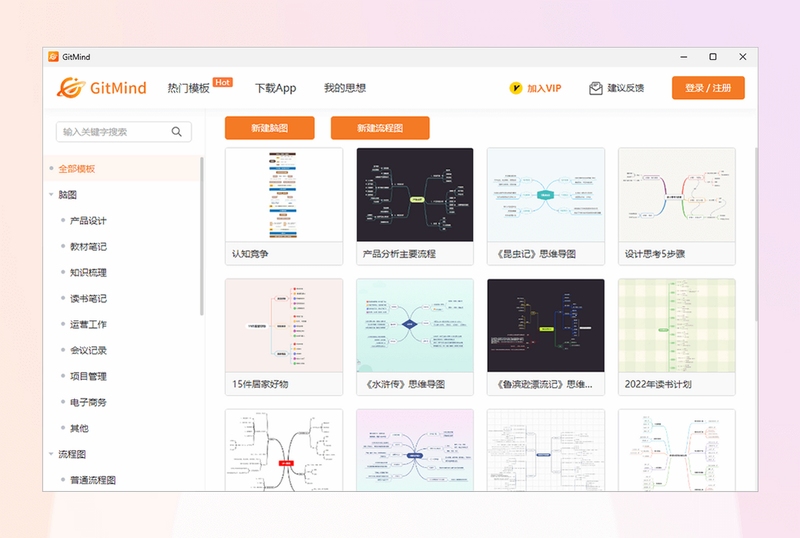Viewport: 800px width, 538px height.
Task: Focus the keyword search input field
Action: (123, 132)
